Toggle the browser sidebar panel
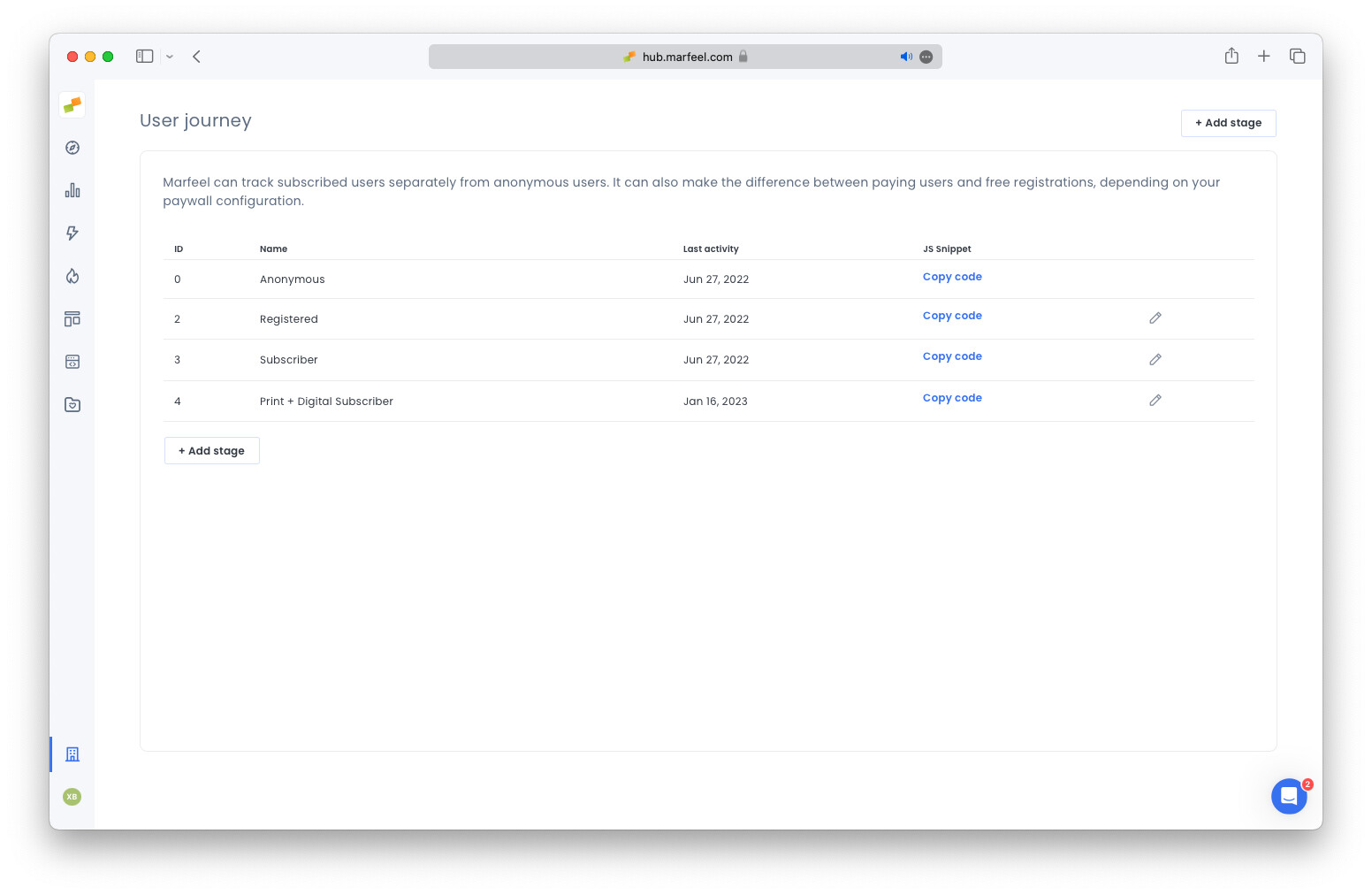 tap(144, 56)
